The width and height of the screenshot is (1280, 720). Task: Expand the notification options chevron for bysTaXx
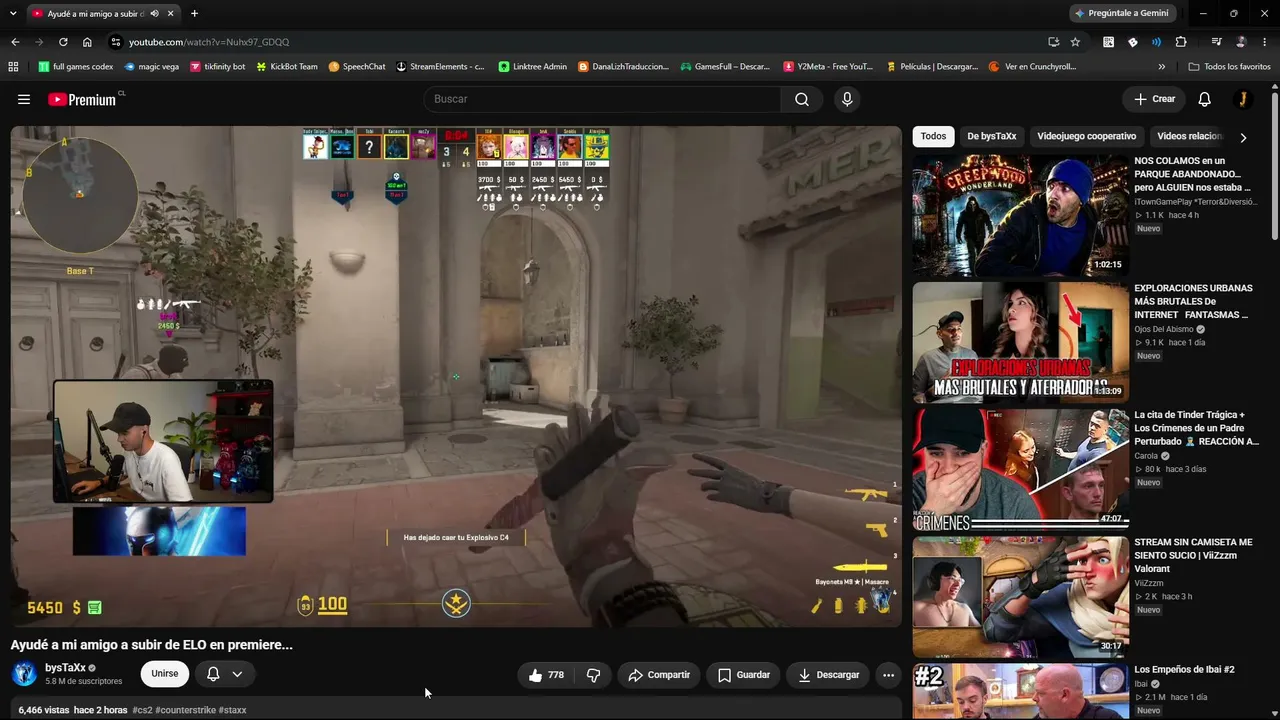click(x=237, y=675)
